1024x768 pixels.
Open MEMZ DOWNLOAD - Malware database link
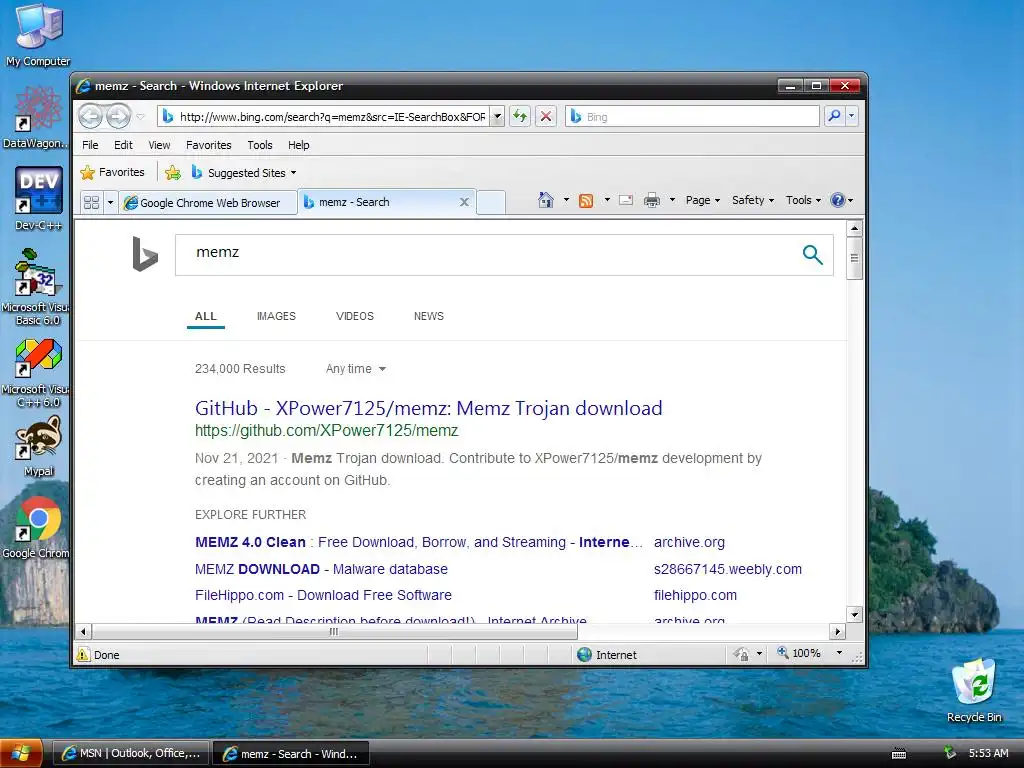click(x=321, y=569)
